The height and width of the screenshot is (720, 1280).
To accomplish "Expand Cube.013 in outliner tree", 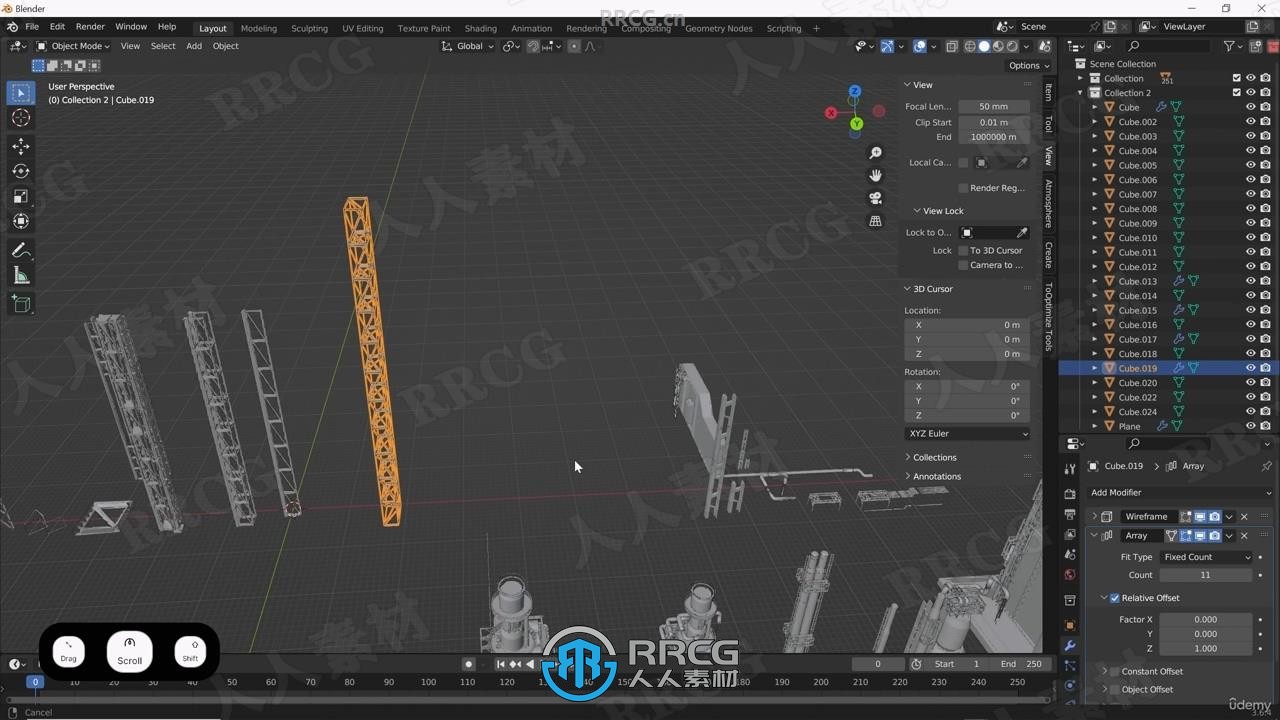I will (1094, 281).
